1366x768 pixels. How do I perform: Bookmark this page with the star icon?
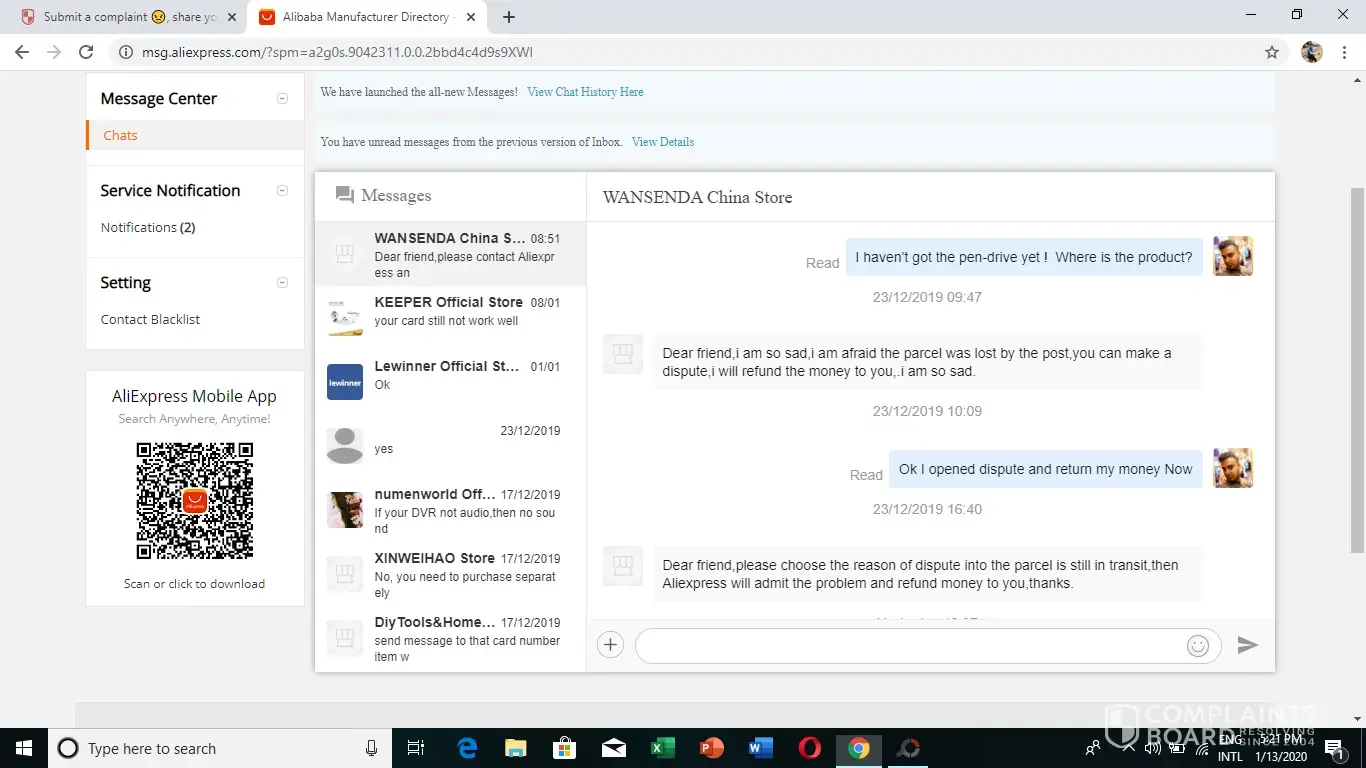(x=1272, y=52)
